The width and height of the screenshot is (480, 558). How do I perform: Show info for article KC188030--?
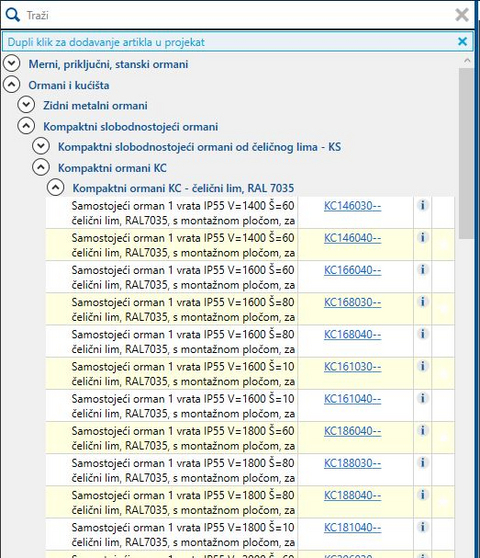[x=422, y=462]
